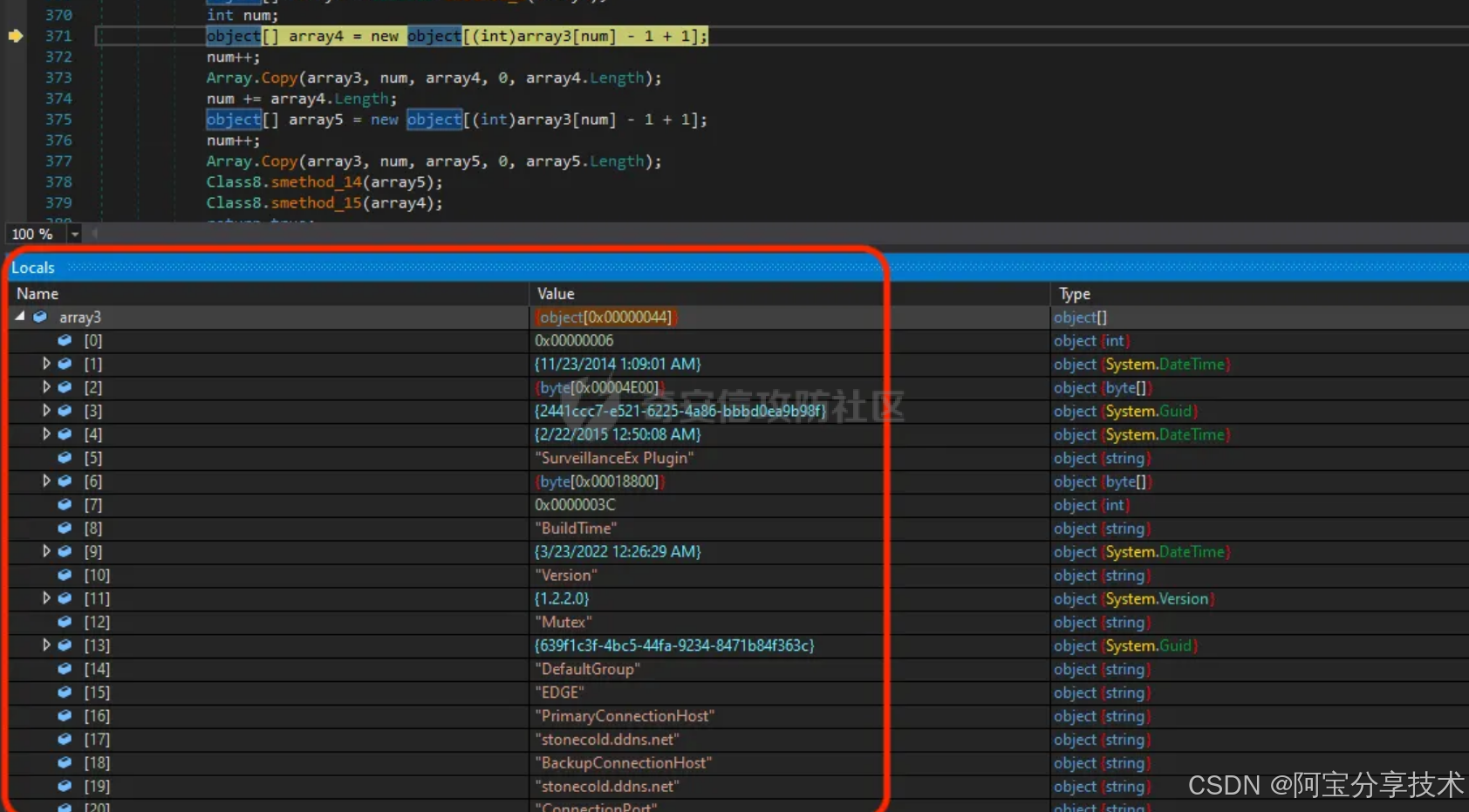Click the variable icon beside [12]
The image size is (1469, 812).
65,622
